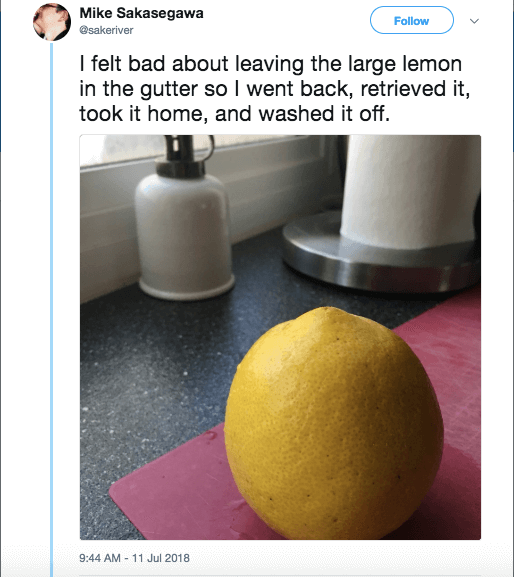The width and height of the screenshot is (514, 577).
Task: Open the tweet timestamp 9:44 AM permalink
Action: point(100,558)
